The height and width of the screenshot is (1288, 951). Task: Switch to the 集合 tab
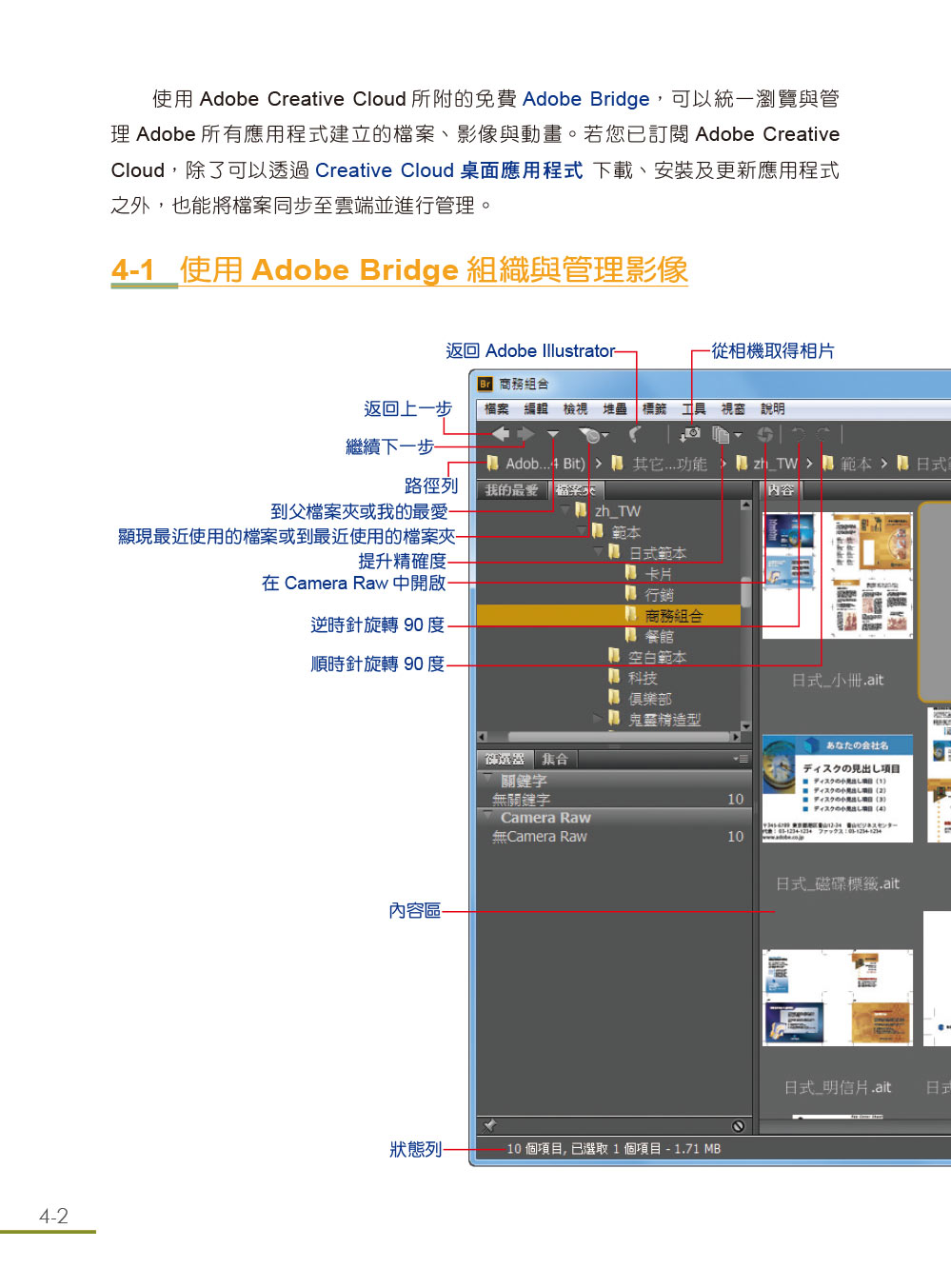(x=555, y=760)
